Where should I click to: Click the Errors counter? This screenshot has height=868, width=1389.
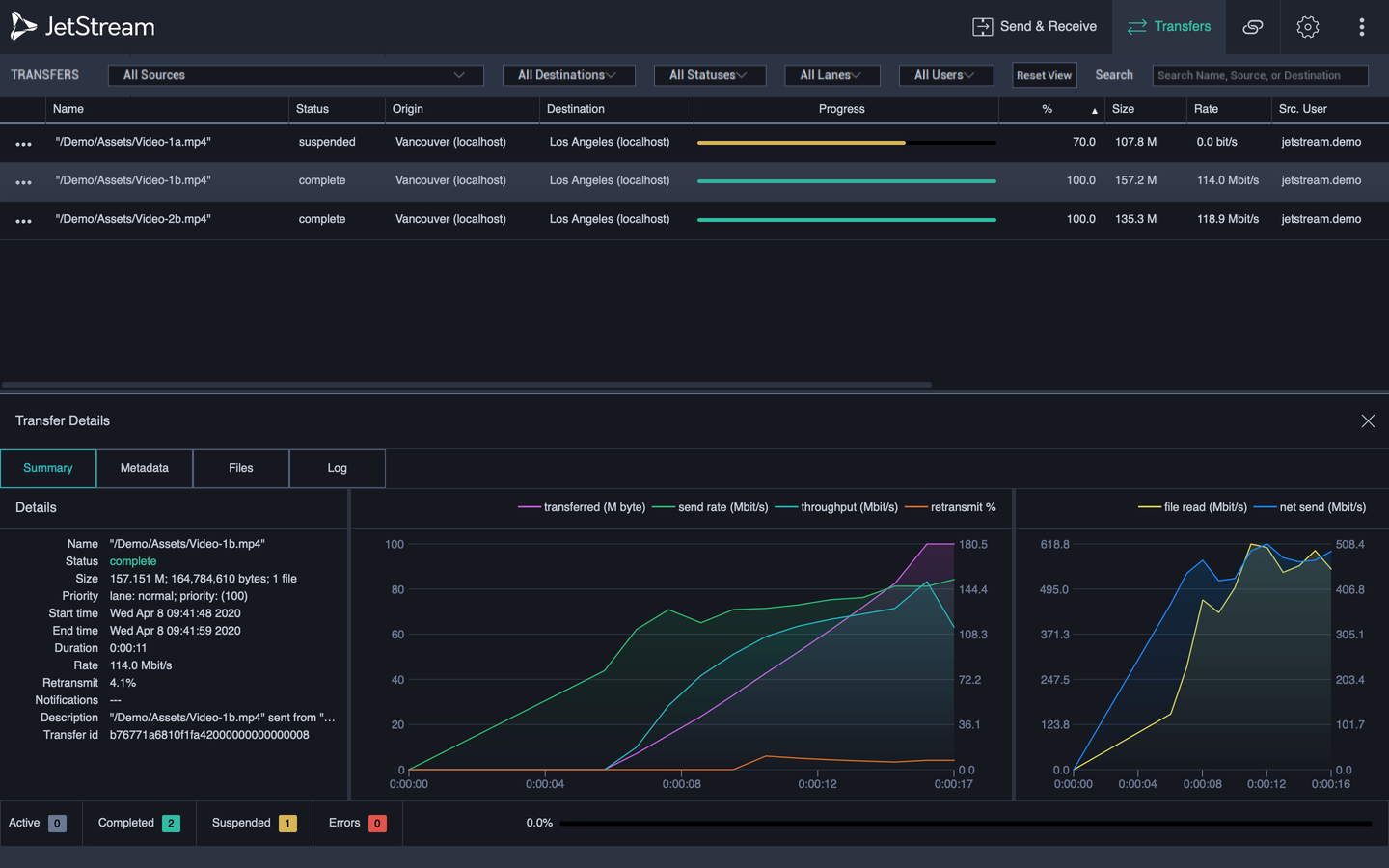(358, 823)
